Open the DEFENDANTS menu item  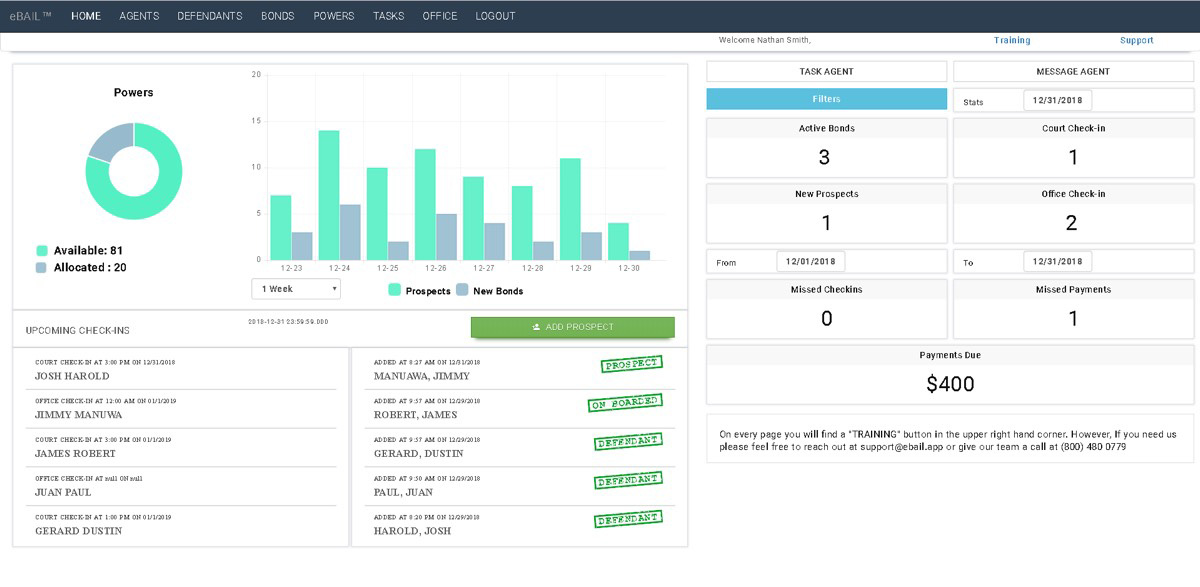[209, 15]
